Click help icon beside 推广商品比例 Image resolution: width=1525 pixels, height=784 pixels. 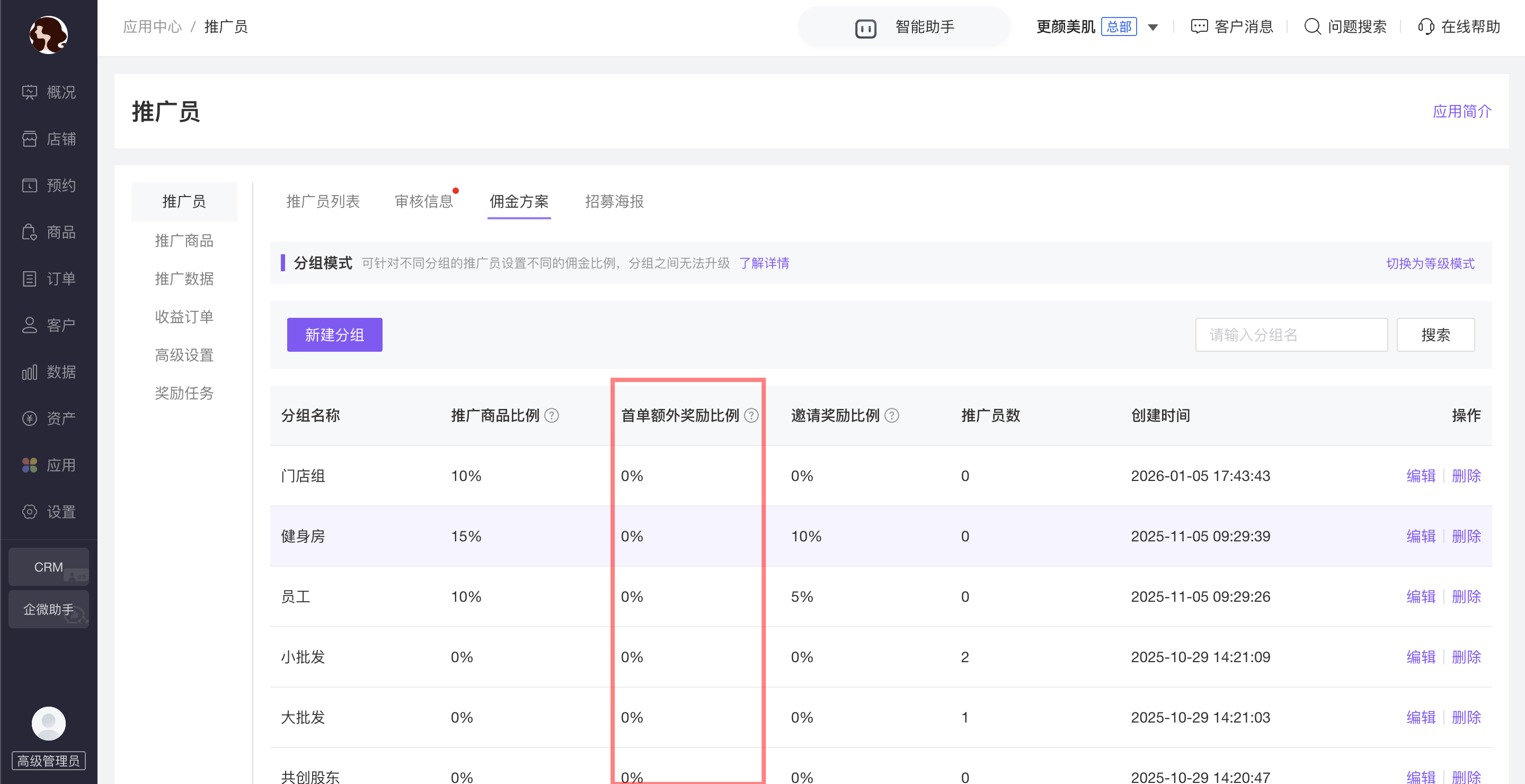551,415
